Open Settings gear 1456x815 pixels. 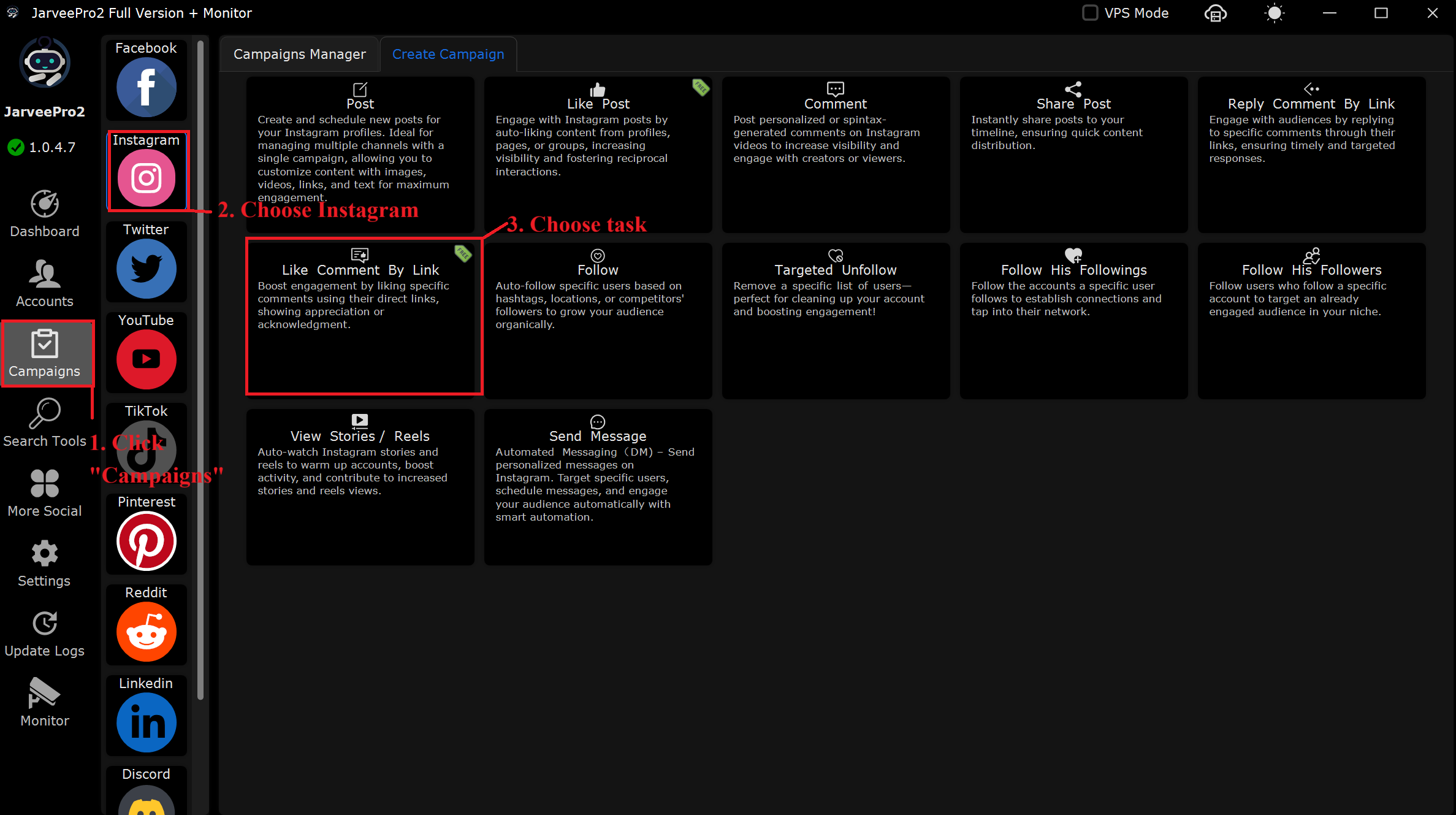coord(45,564)
